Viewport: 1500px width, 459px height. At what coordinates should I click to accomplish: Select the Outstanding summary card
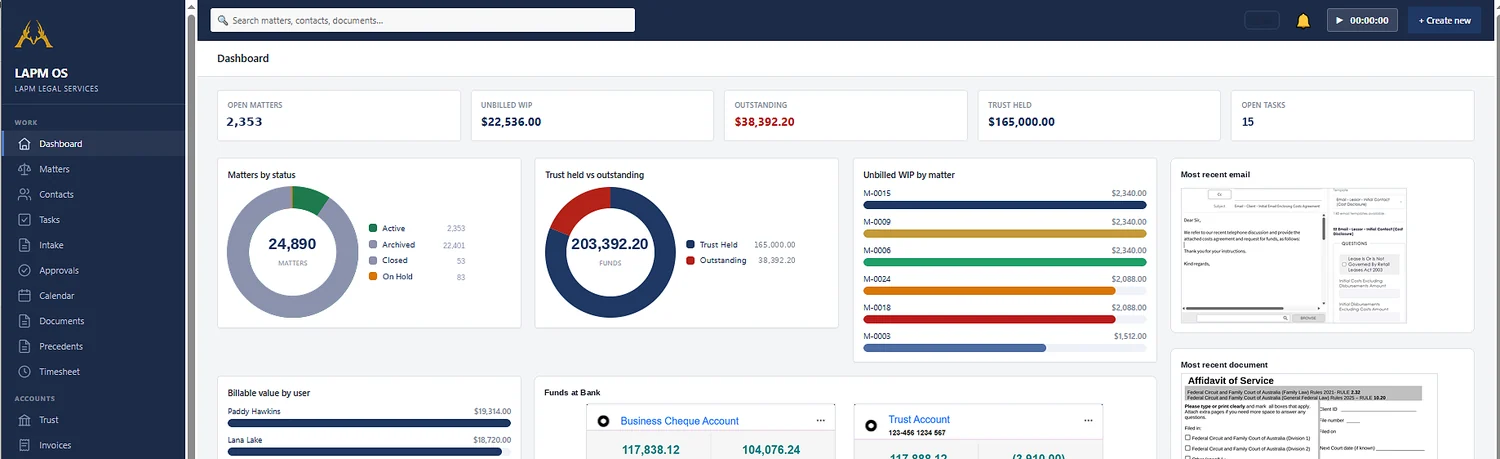tap(846, 115)
